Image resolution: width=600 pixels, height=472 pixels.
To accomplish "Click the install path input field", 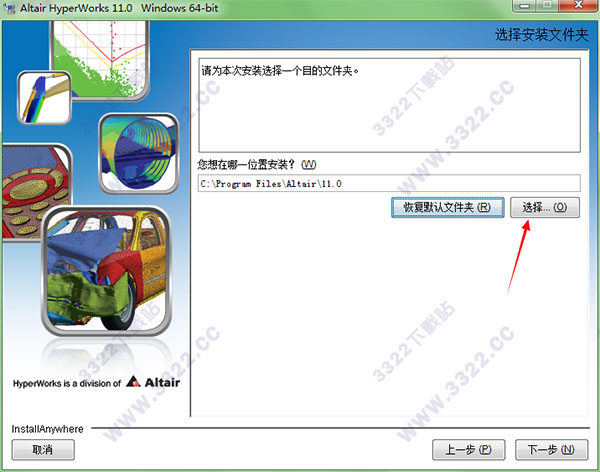I will pos(389,183).
